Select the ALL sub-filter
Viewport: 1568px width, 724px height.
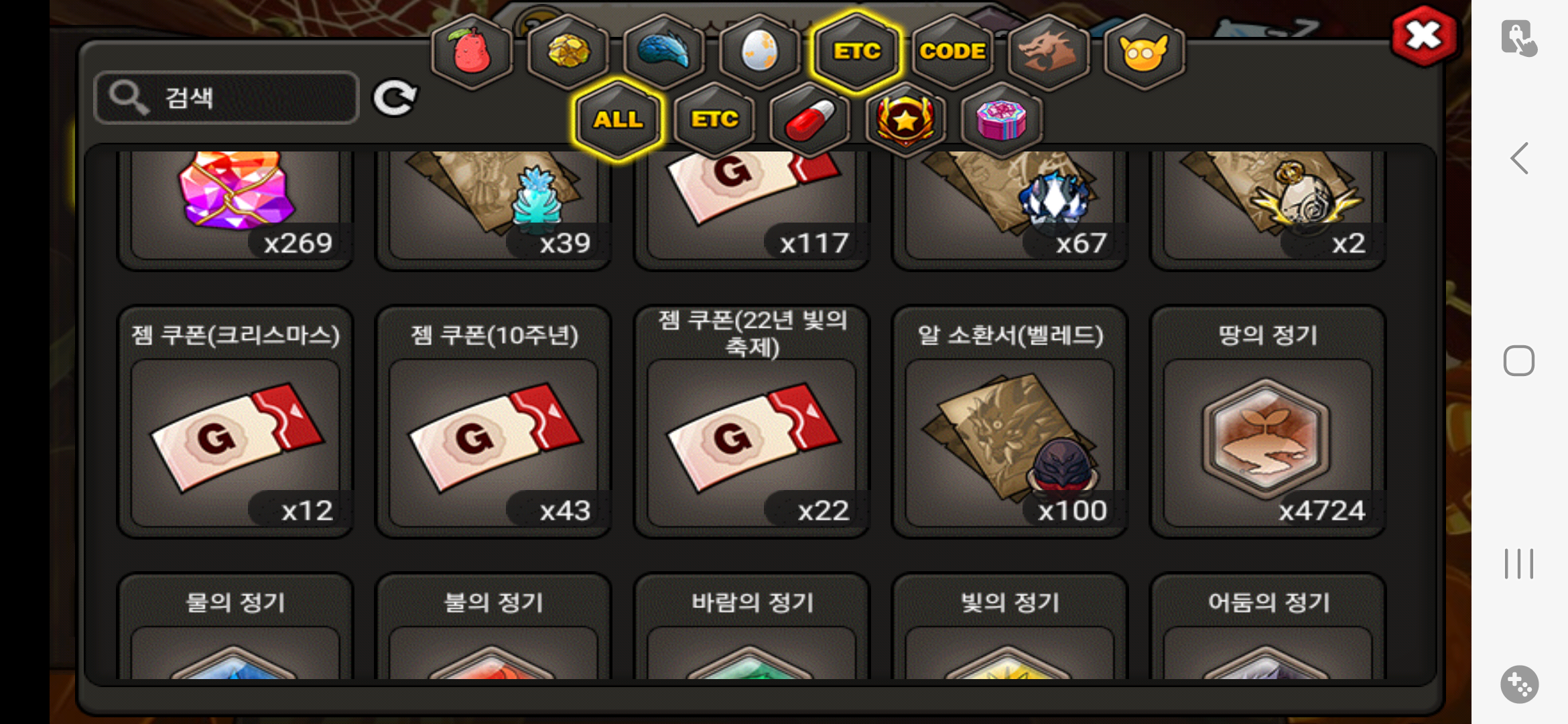click(618, 120)
